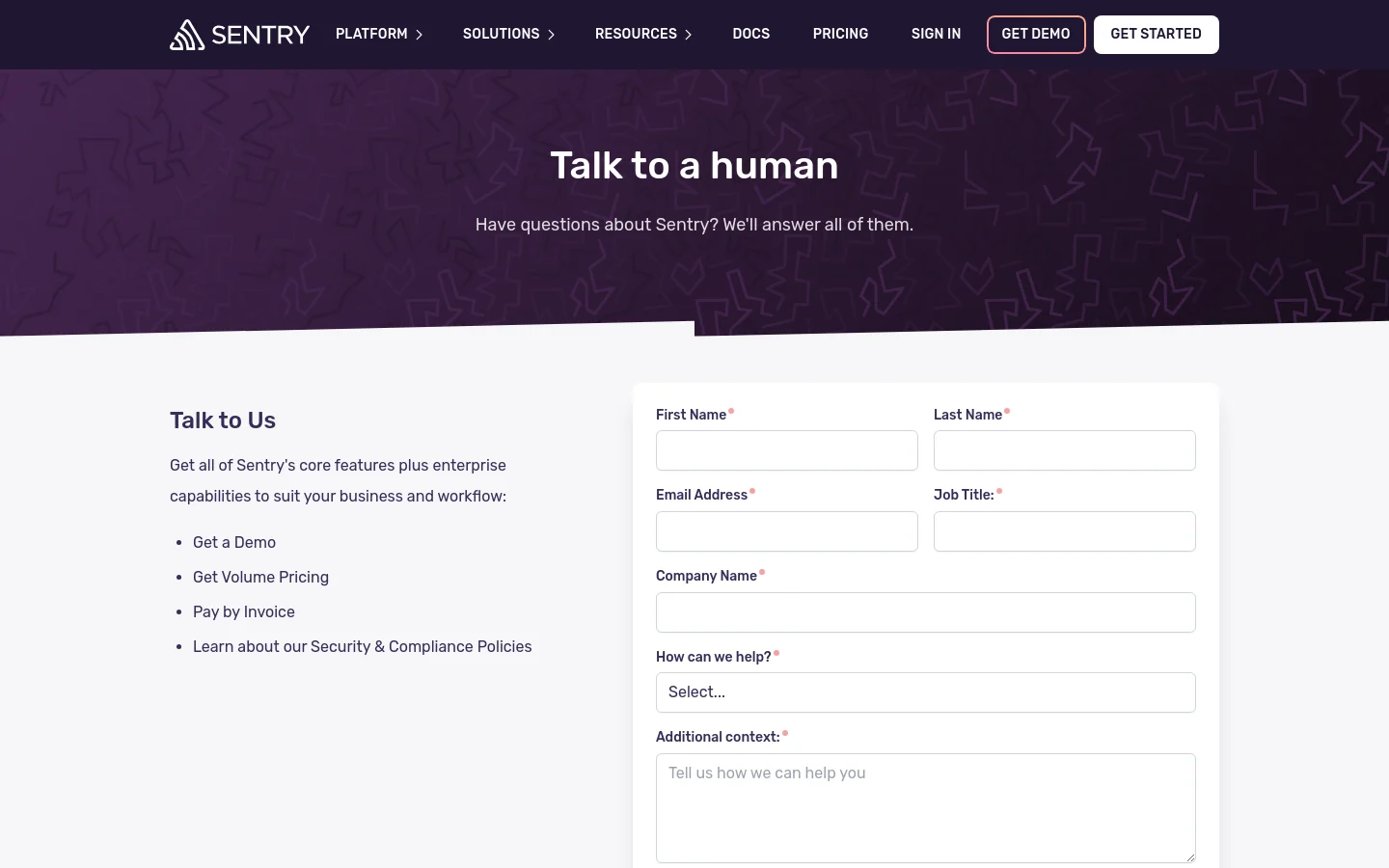Click the 'Email Address' label
Viewport: 1389px width, 868px height.
(701, 495)
